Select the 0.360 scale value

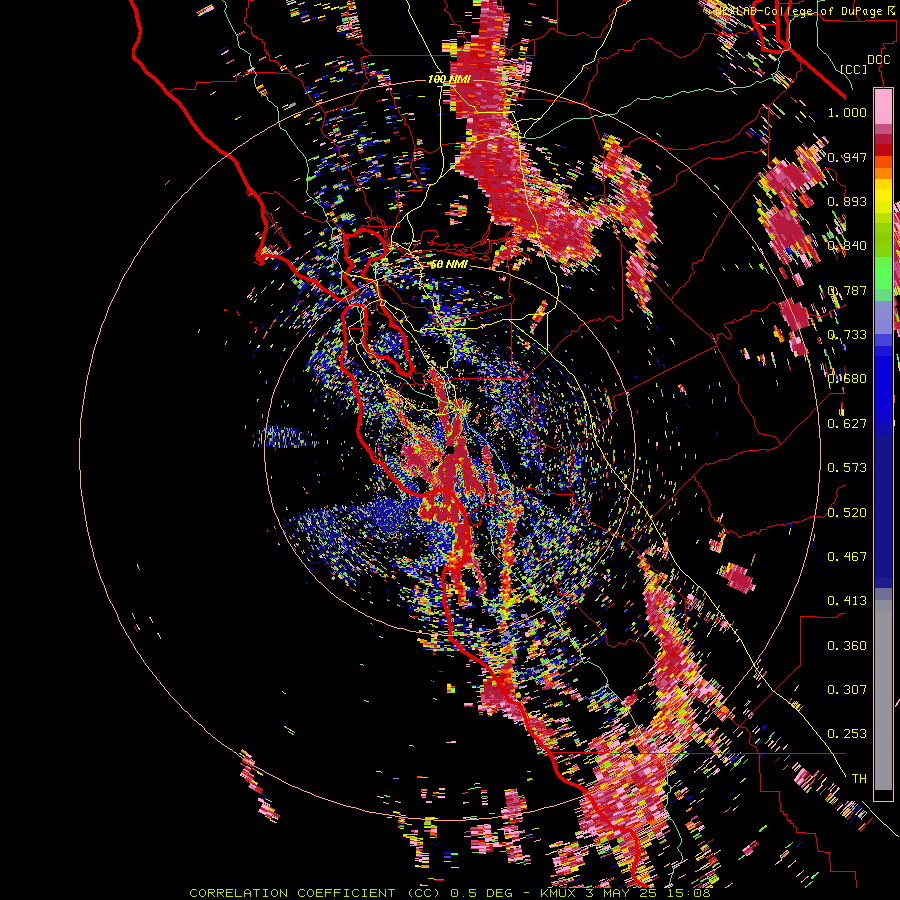[x=847, y=646]
